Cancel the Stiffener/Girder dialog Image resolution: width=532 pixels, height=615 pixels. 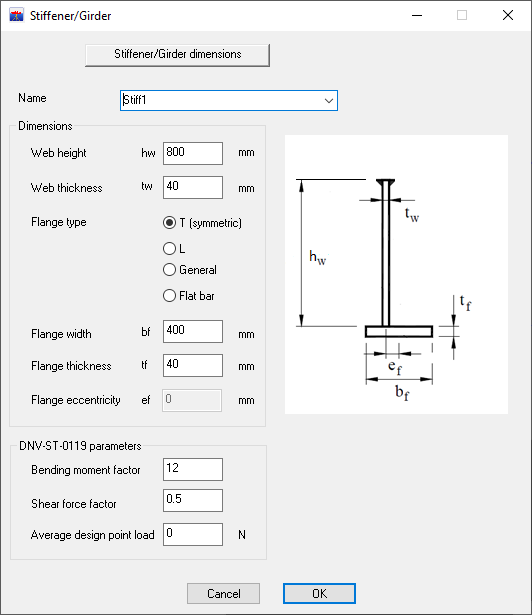pyautogui.click(x=223, y=593)
